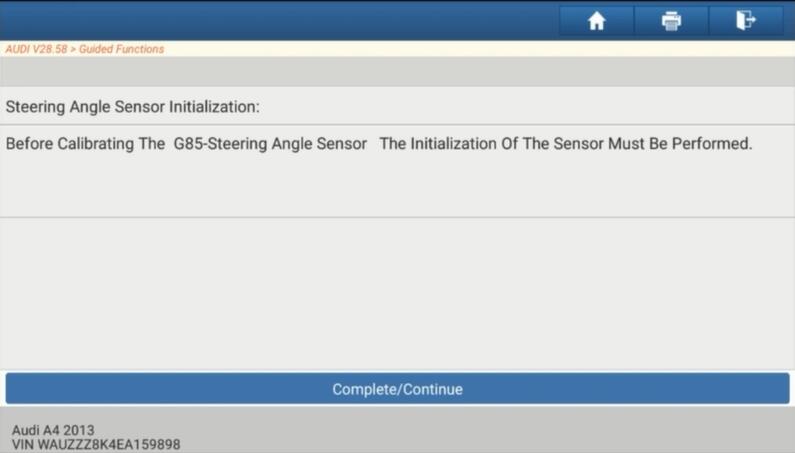Click the empty blue header left of home icon
This screenshot has width=795, height=453.
pyautogui.click(x=279, y=21)
